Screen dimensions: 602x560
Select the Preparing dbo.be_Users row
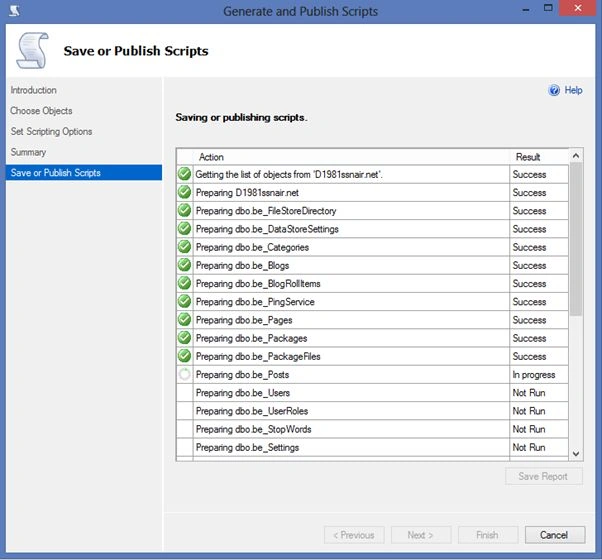click(x=372, y=393)
